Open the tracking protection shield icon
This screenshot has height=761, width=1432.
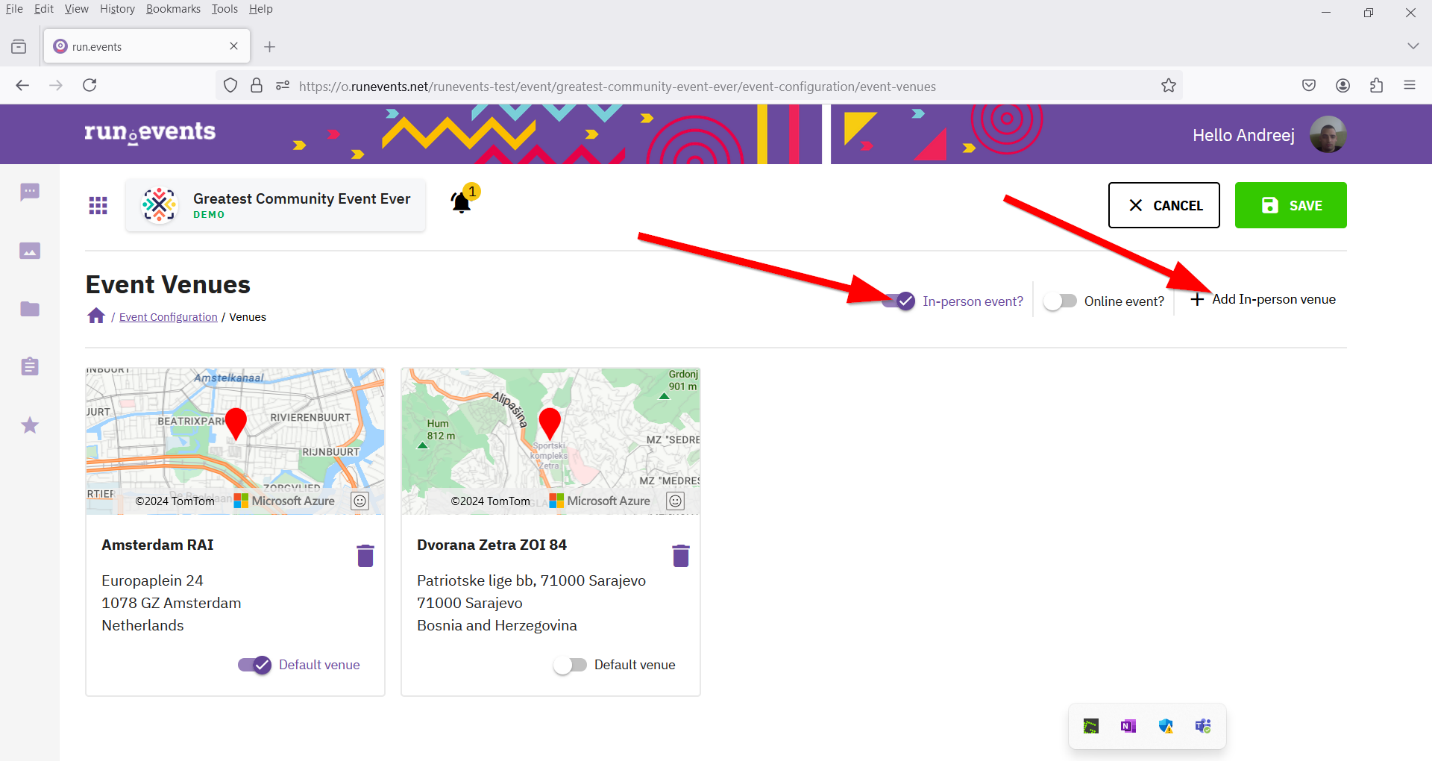click(231, 86)
